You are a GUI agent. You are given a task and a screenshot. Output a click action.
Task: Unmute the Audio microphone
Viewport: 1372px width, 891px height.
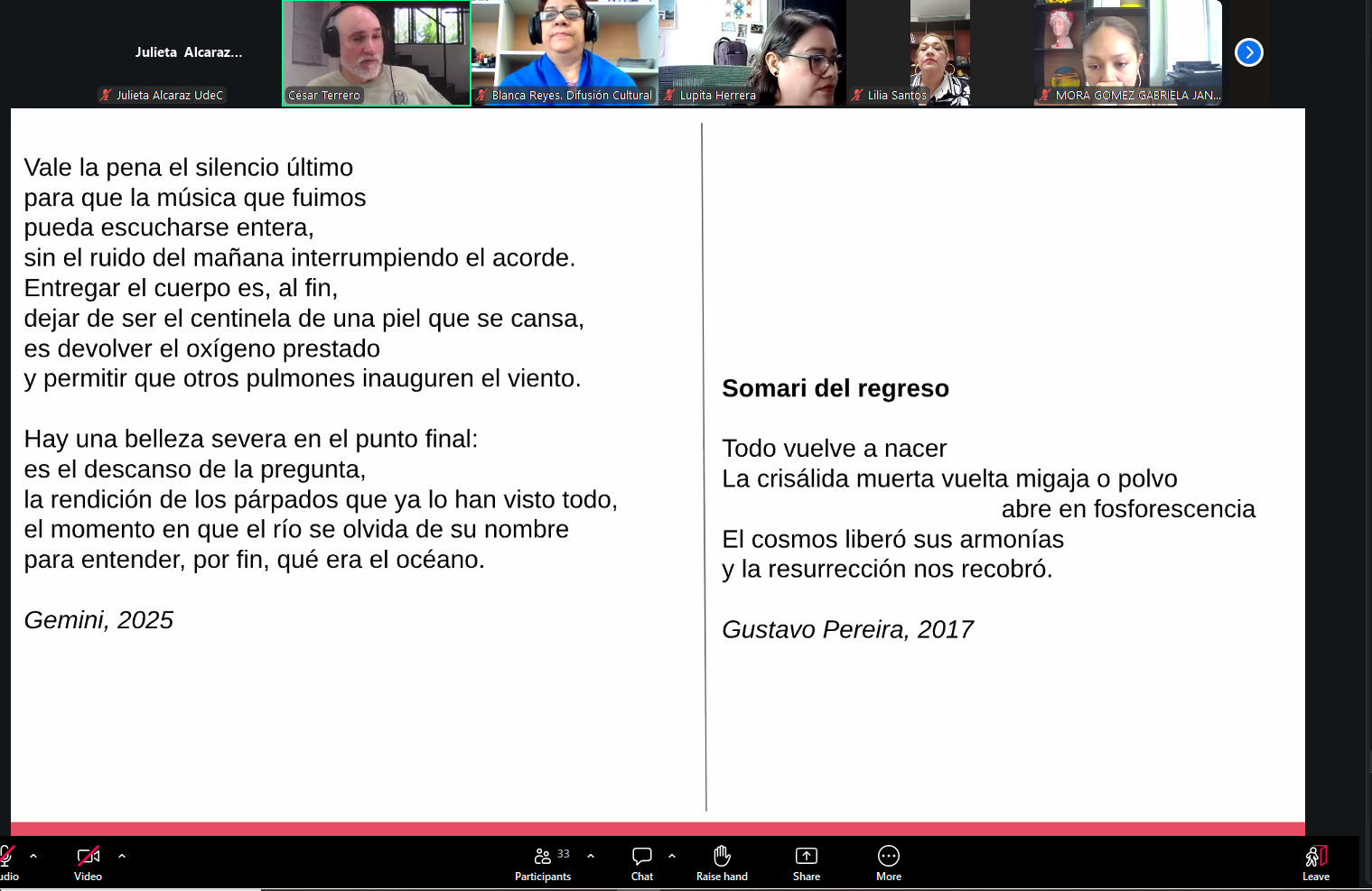click(x=7, y=862)
